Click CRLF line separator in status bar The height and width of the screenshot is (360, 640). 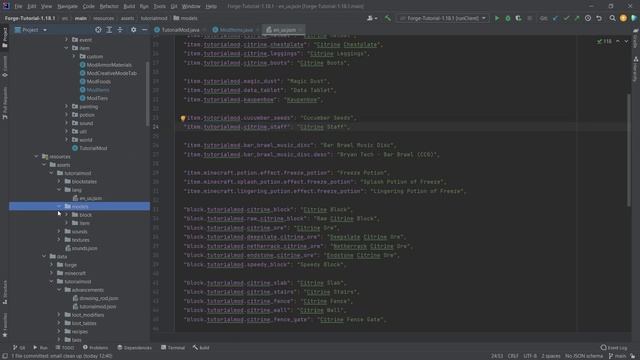(513, 356)
